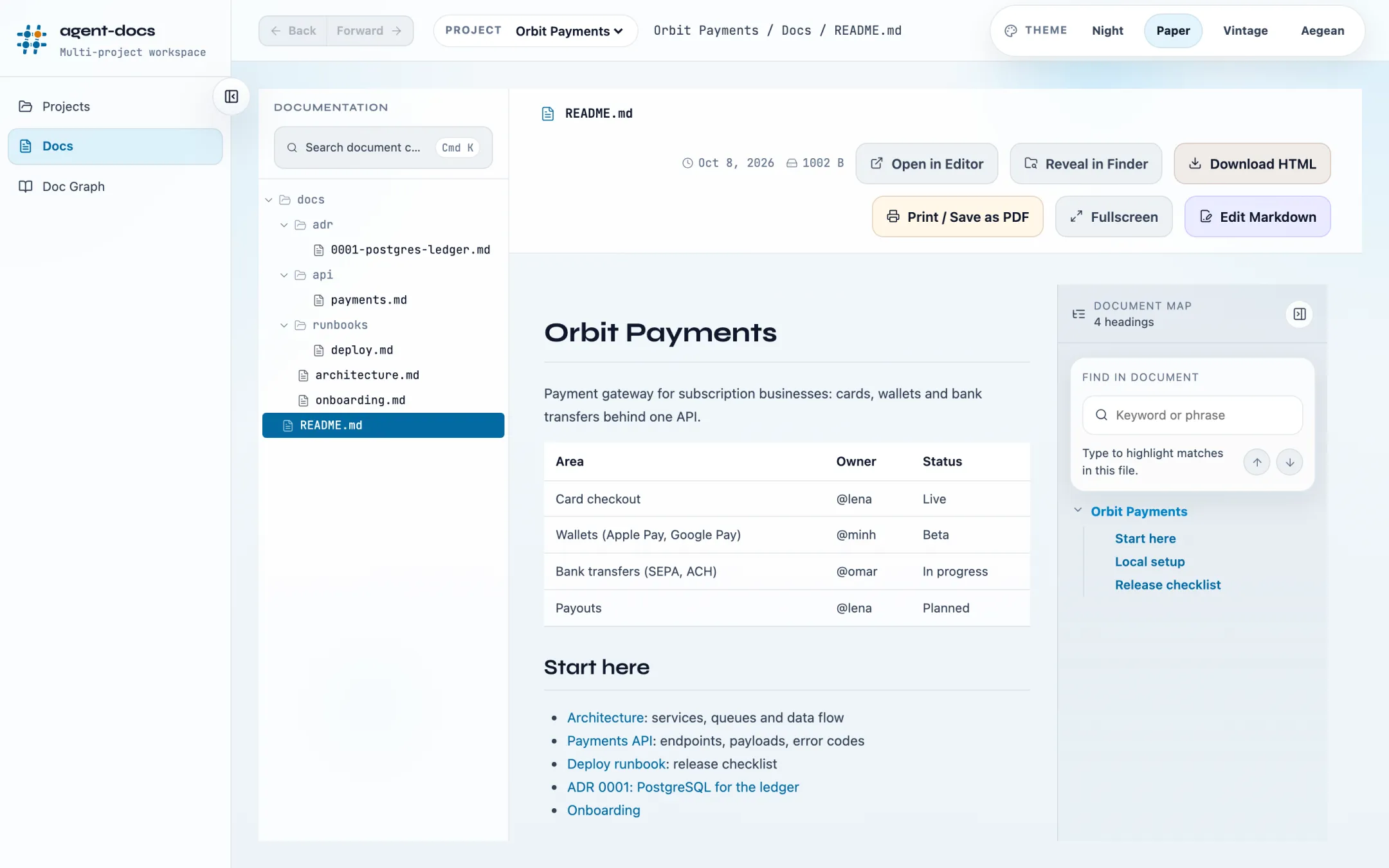Select the Paper theme
Viewport: 1389px width, 868px height.
pos(1173,30)
